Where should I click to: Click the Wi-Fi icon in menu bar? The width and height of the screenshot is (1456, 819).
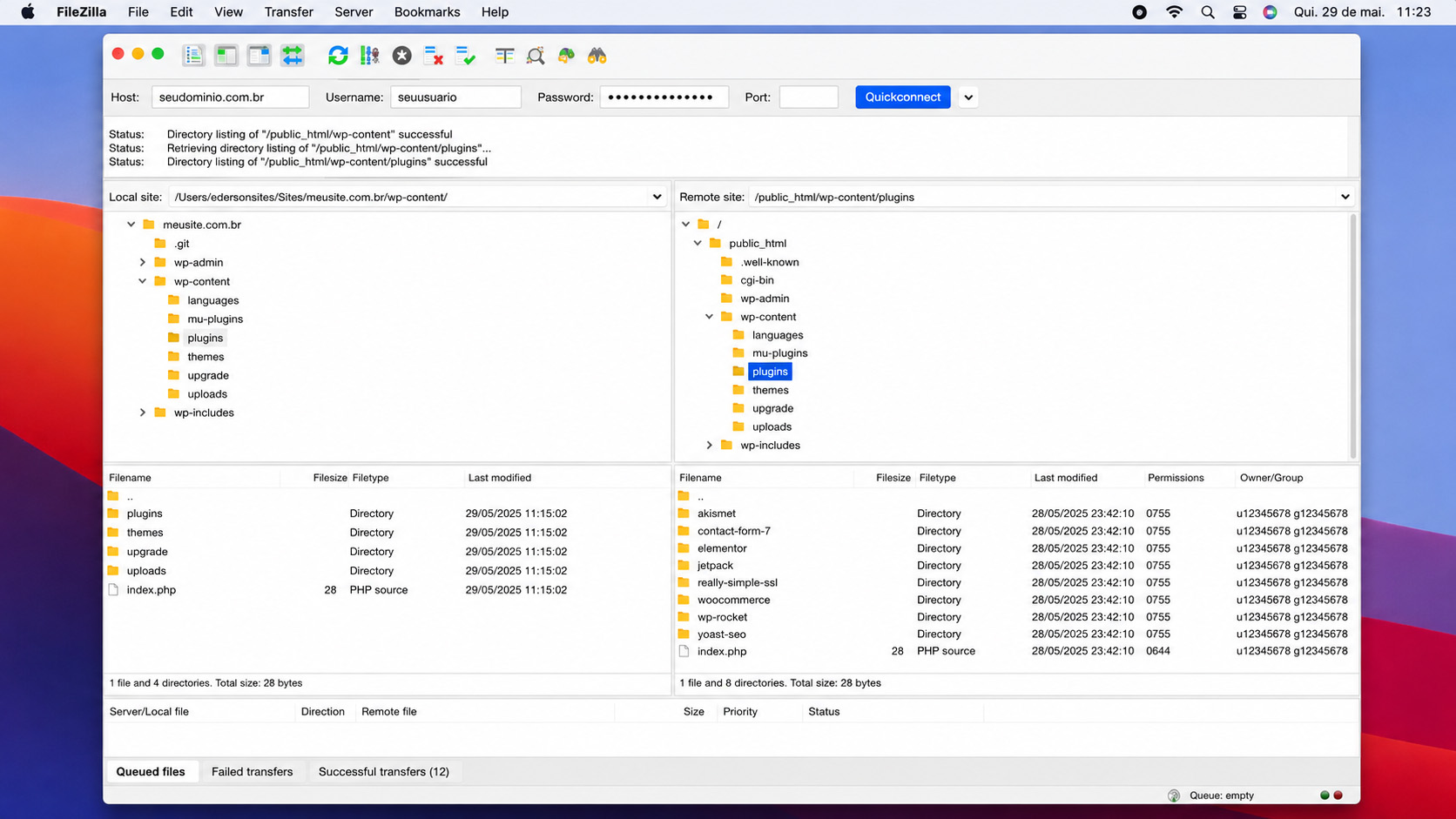coord(1174,12)
